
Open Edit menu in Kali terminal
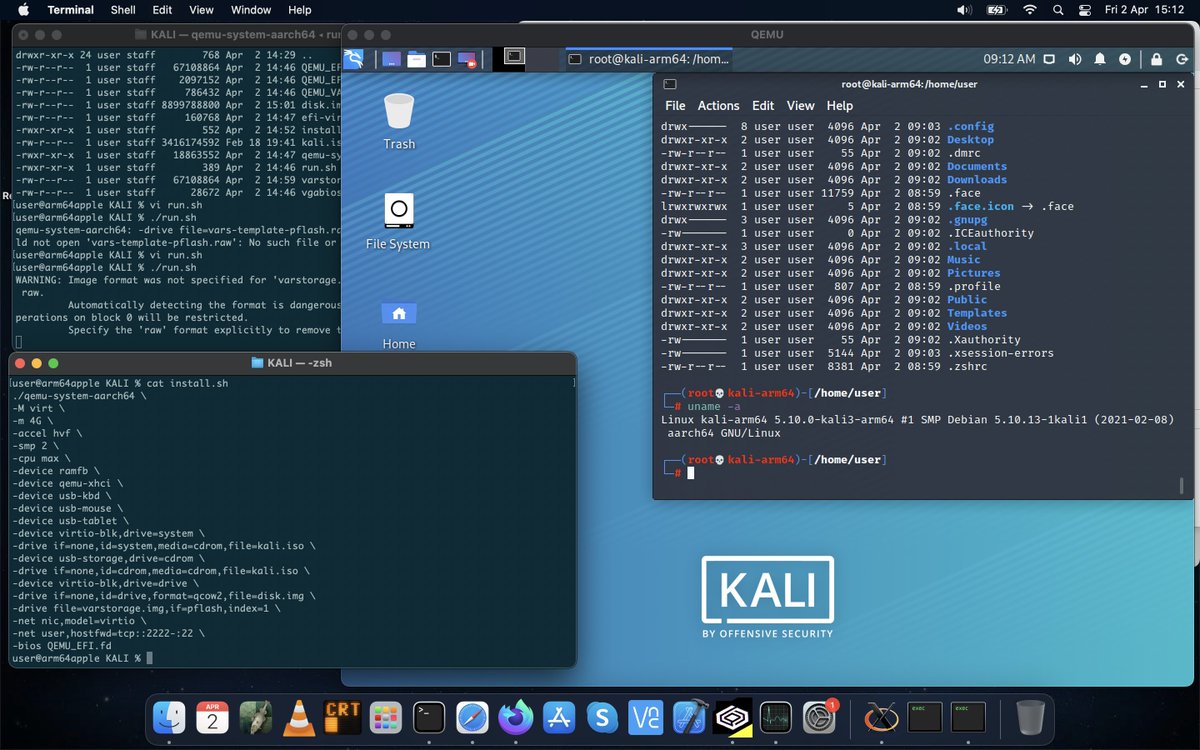(763, 105)
